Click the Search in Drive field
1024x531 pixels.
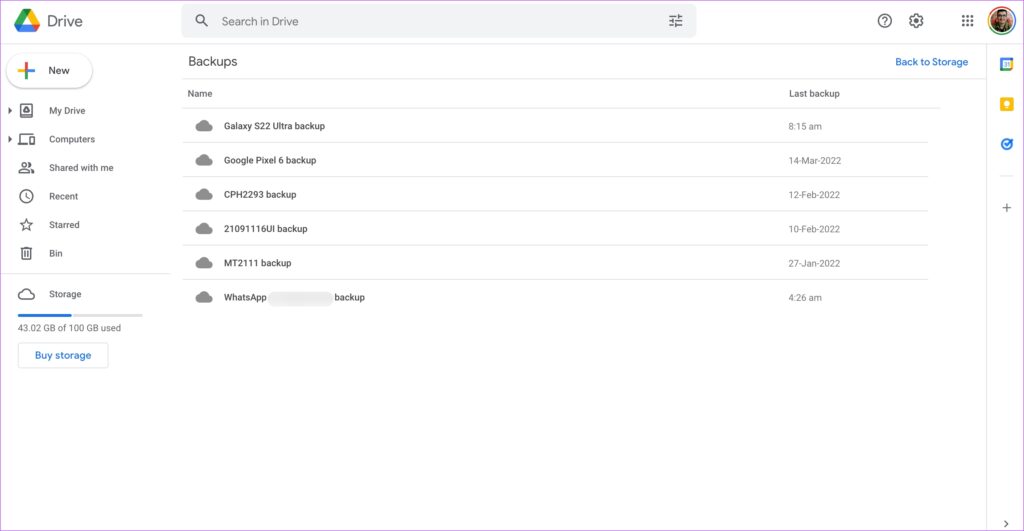click(x=439, y=21)
